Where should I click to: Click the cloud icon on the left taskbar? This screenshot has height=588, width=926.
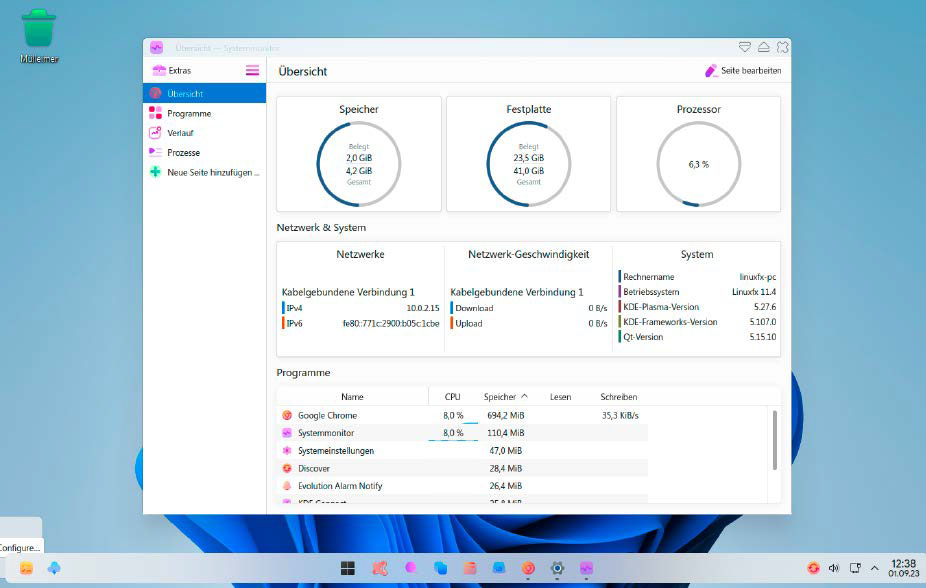[x=54, y=568]
